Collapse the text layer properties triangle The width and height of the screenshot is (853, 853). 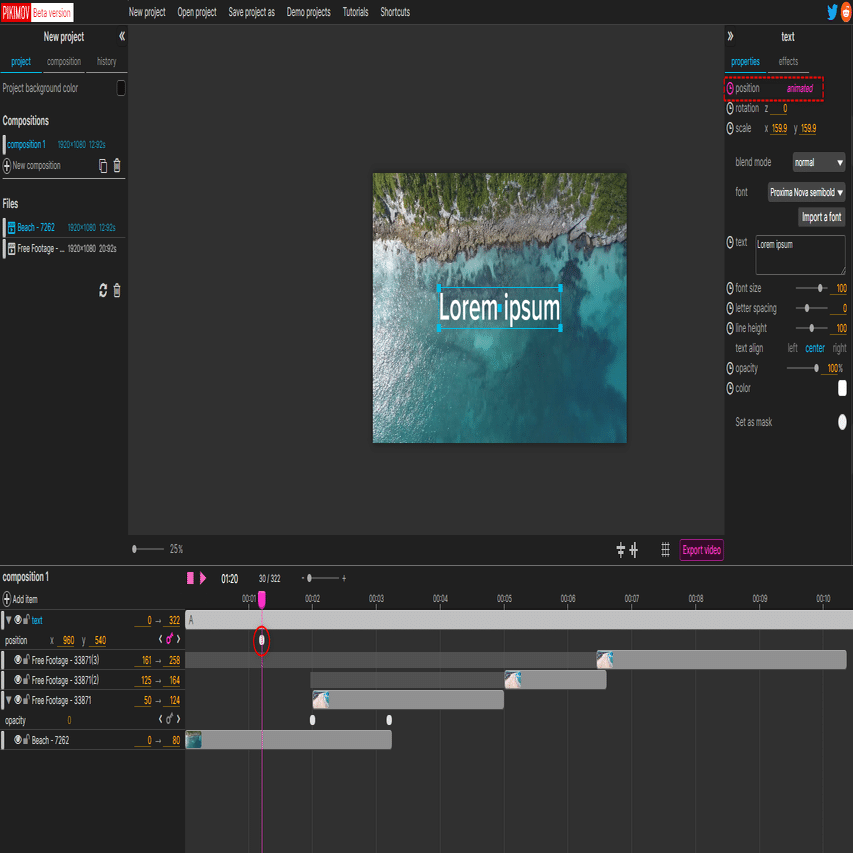click(x=8, y=620)
